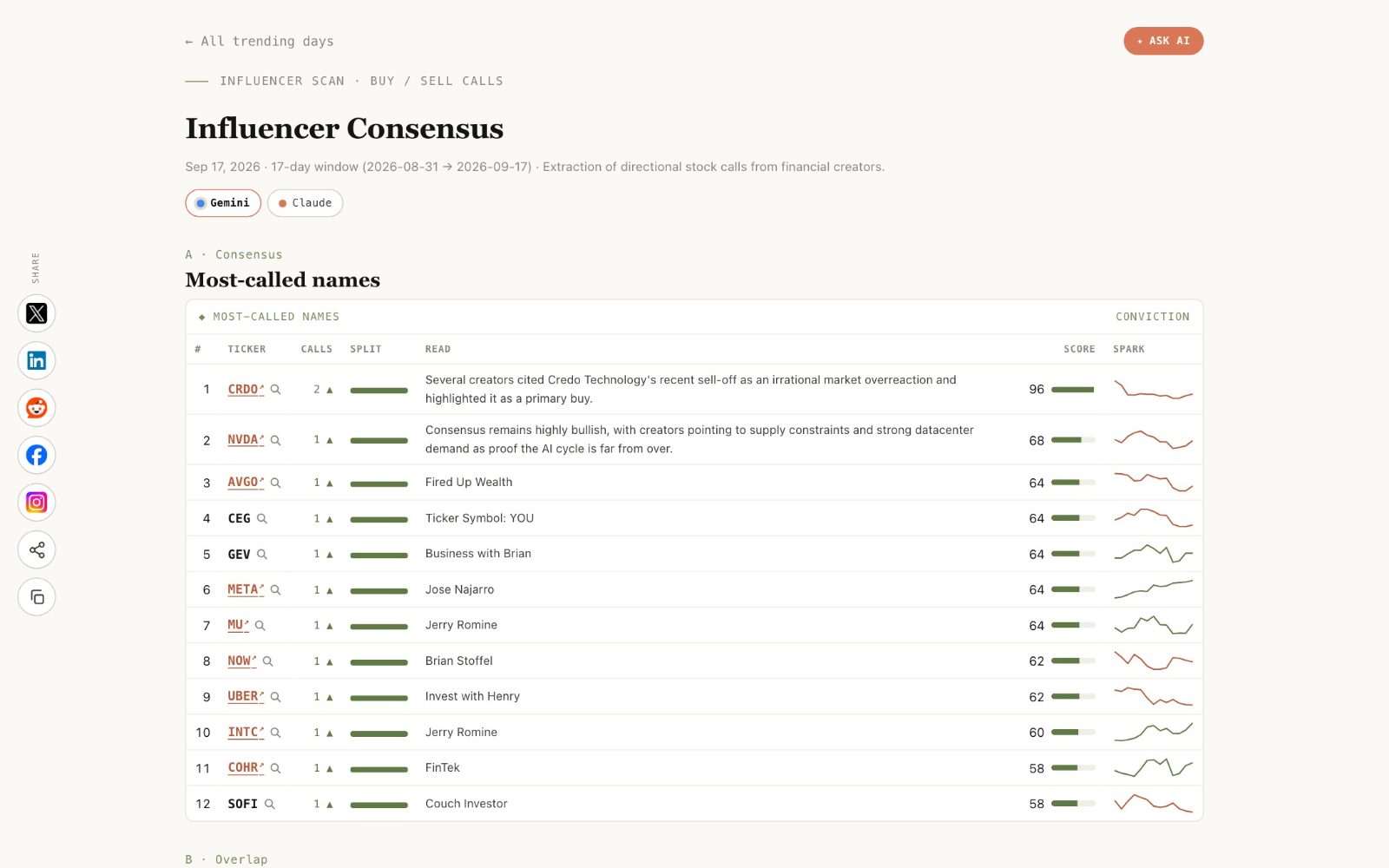Click the search magnifier next to NOW
Screen dimensions: 1389x868
(x=268, y=661)
